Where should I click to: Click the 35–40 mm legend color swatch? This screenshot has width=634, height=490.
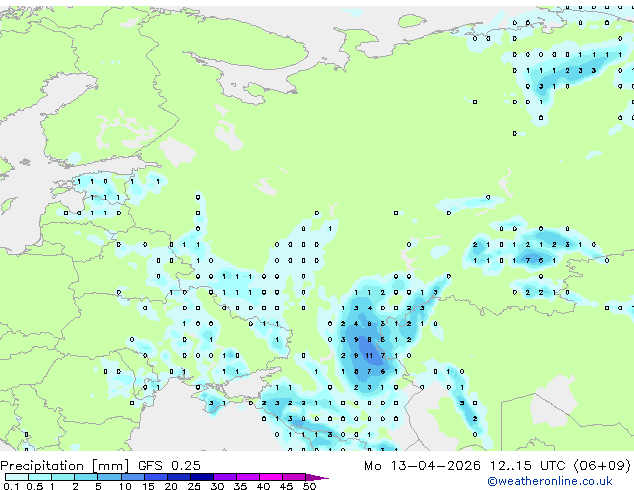point(247,477)
